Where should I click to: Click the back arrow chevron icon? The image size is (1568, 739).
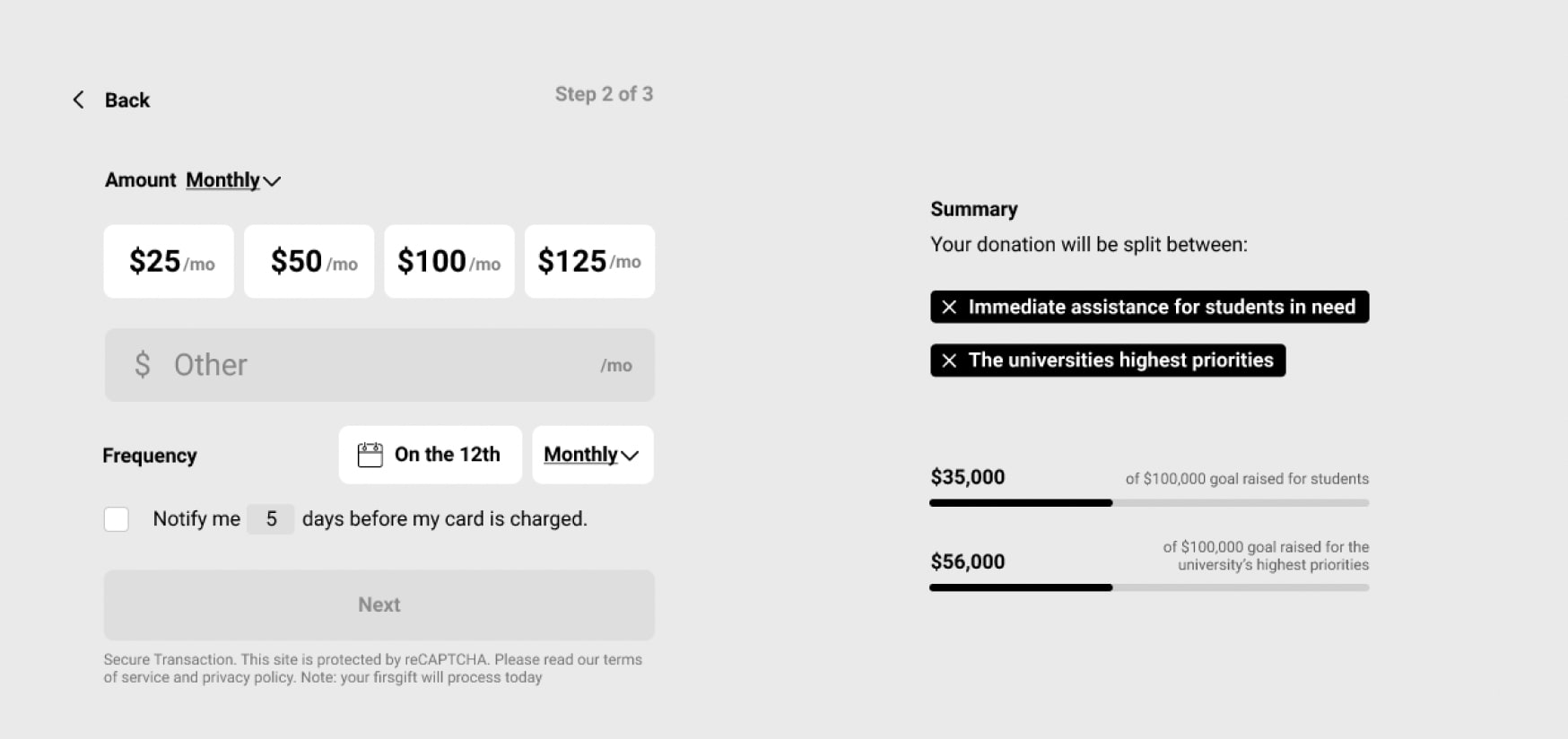tap(78, 100)
